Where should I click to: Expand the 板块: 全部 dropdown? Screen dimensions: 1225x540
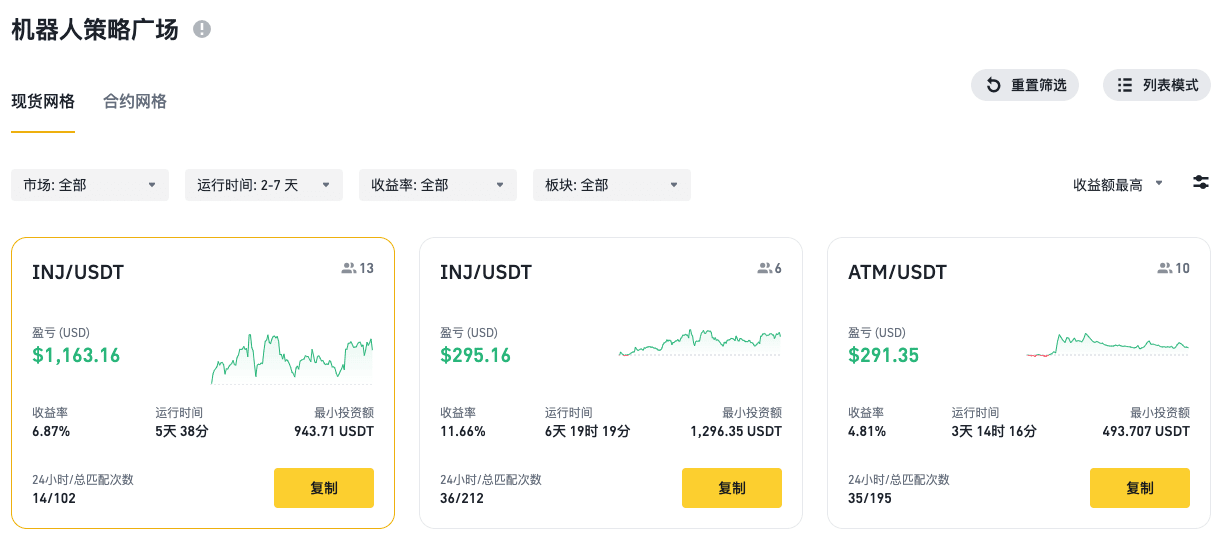pyautogui.click(x=612, y=185)
